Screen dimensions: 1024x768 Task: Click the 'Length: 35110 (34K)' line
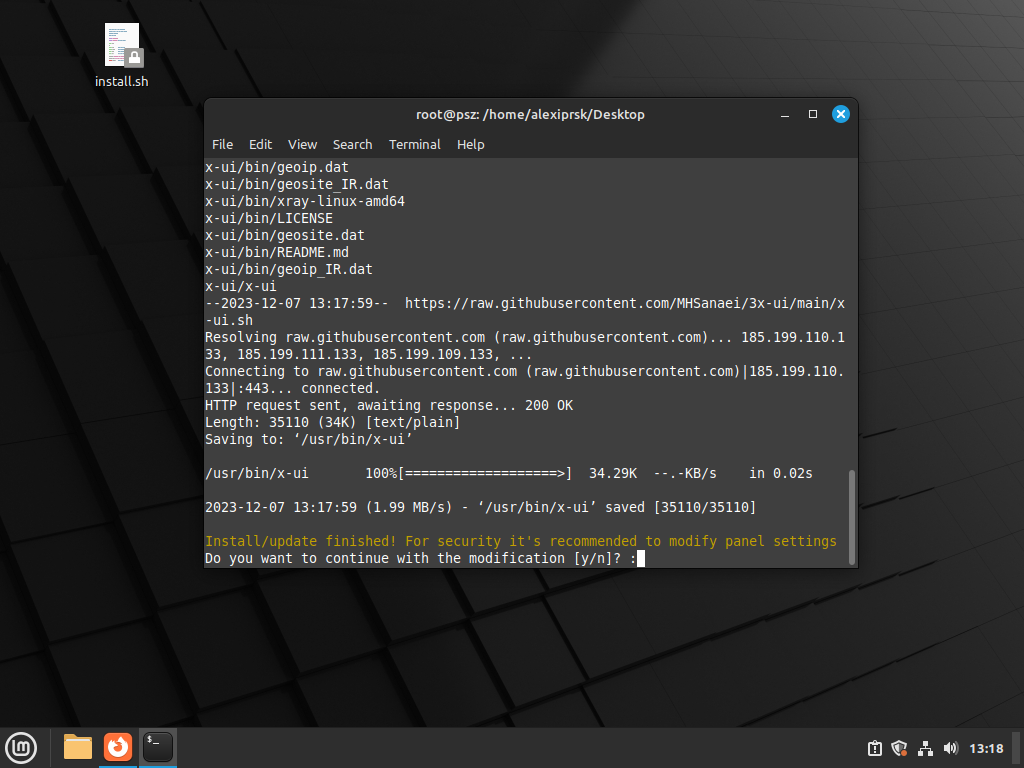coord(332,423)
